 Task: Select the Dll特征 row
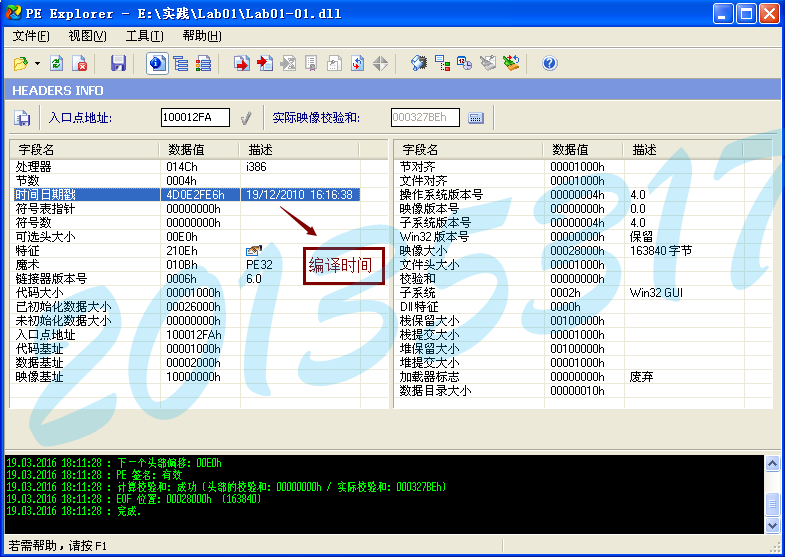point(571,307)
